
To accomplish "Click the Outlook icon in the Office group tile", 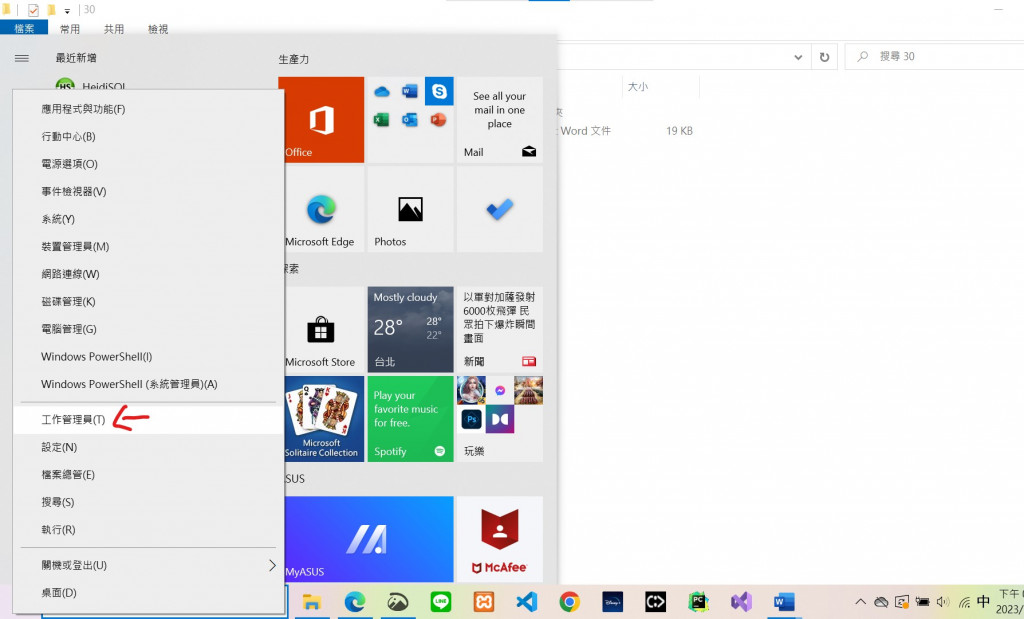I will [410, 119].
